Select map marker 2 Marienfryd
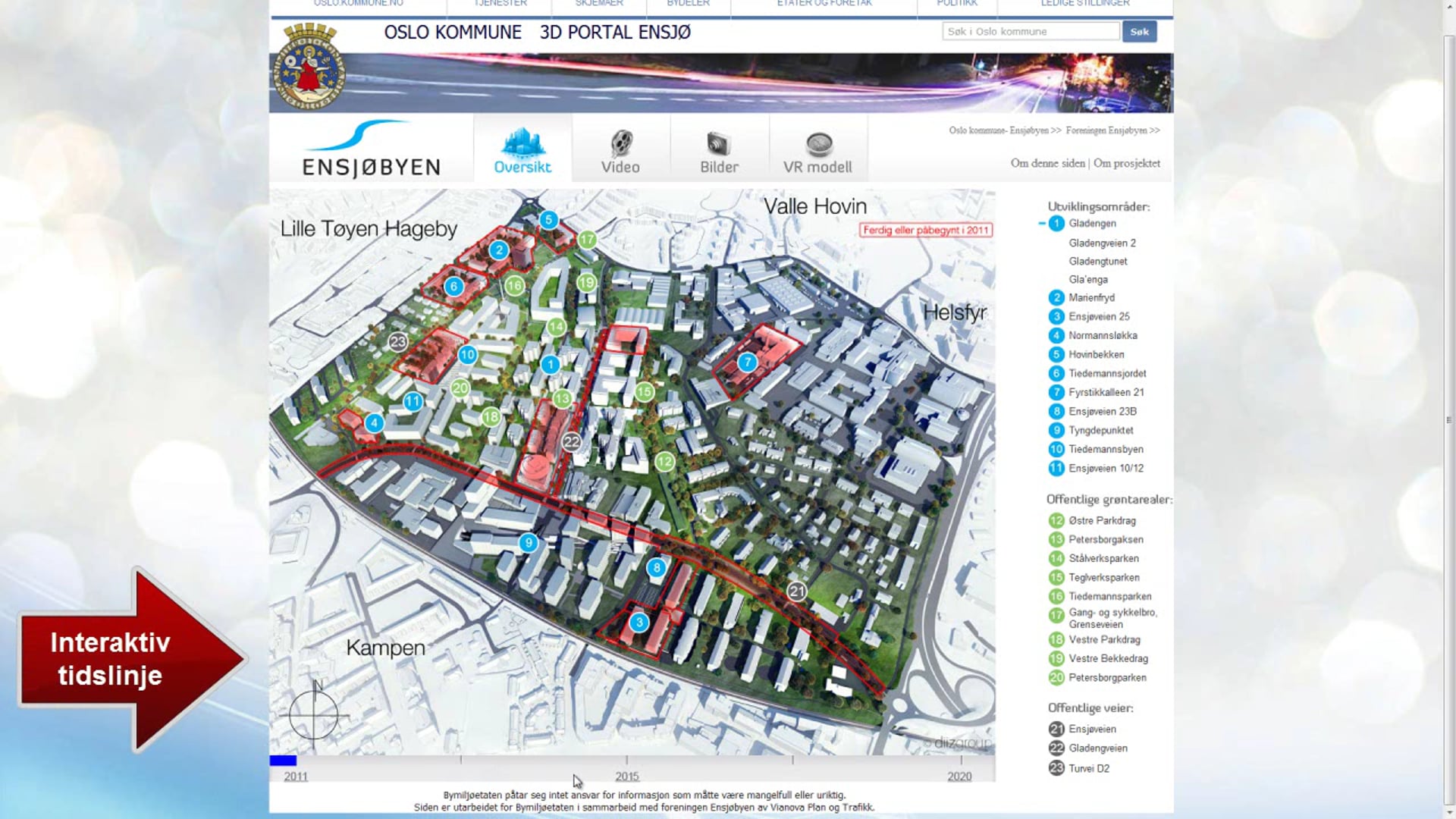Image resolution: width=1456 pixels, height=819 pixels. click(498, 249)
